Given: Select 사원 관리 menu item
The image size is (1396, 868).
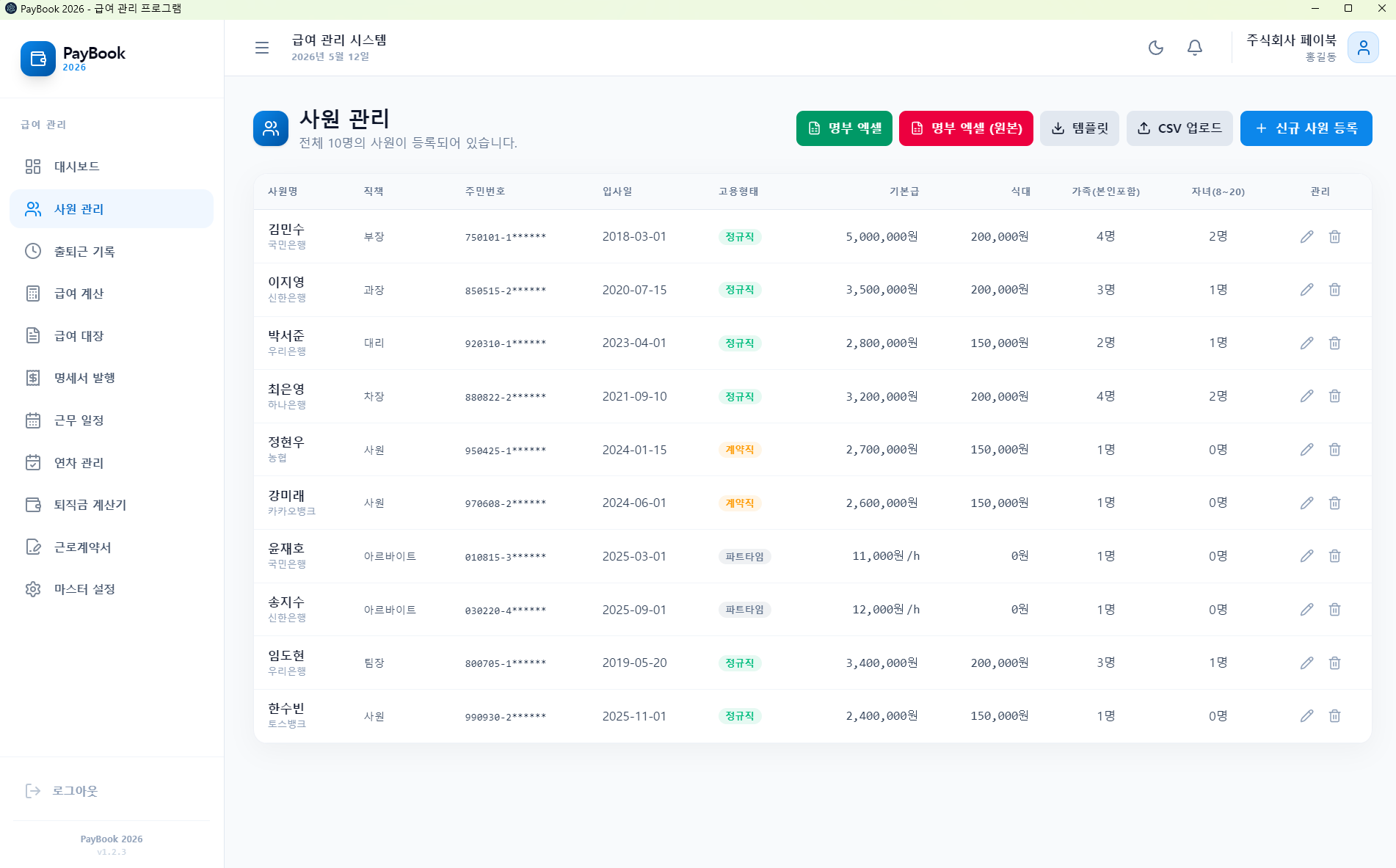Looking at the screenshot, I should pos(112,209).
